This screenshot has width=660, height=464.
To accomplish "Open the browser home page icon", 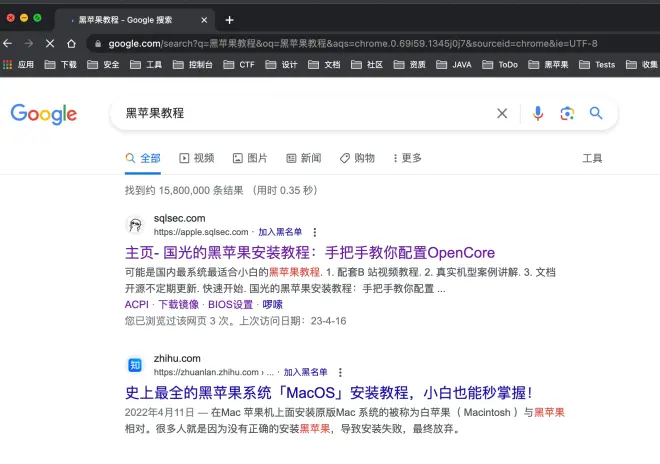I will (x=72, y=43).
